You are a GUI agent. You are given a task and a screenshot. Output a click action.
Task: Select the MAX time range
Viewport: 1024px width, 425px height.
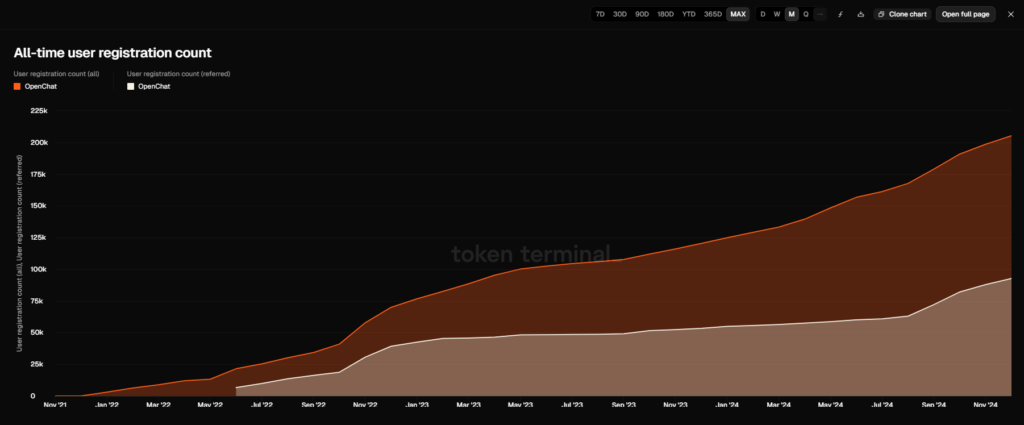click(738, 14)
